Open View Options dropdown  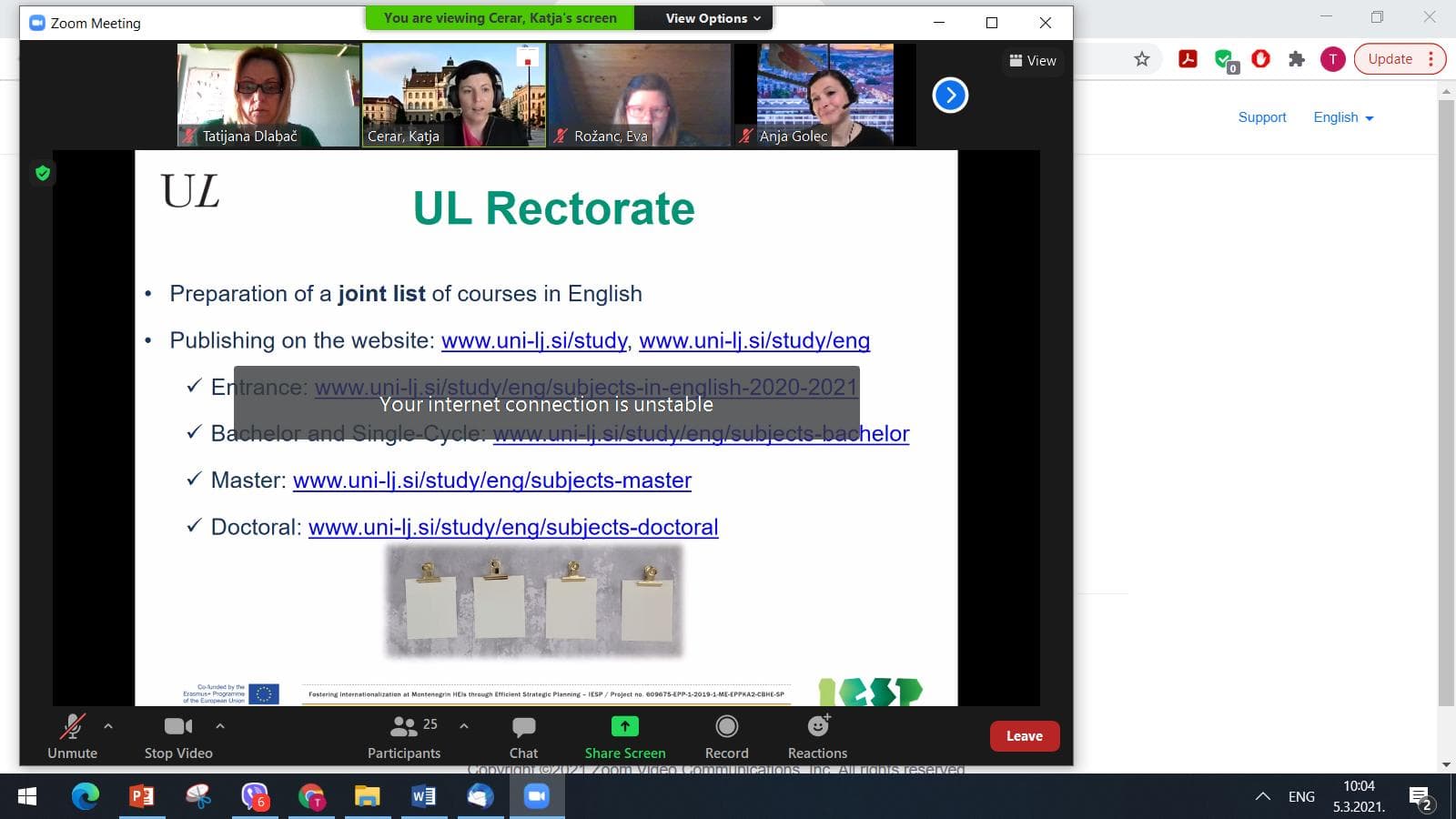[713, 18]
